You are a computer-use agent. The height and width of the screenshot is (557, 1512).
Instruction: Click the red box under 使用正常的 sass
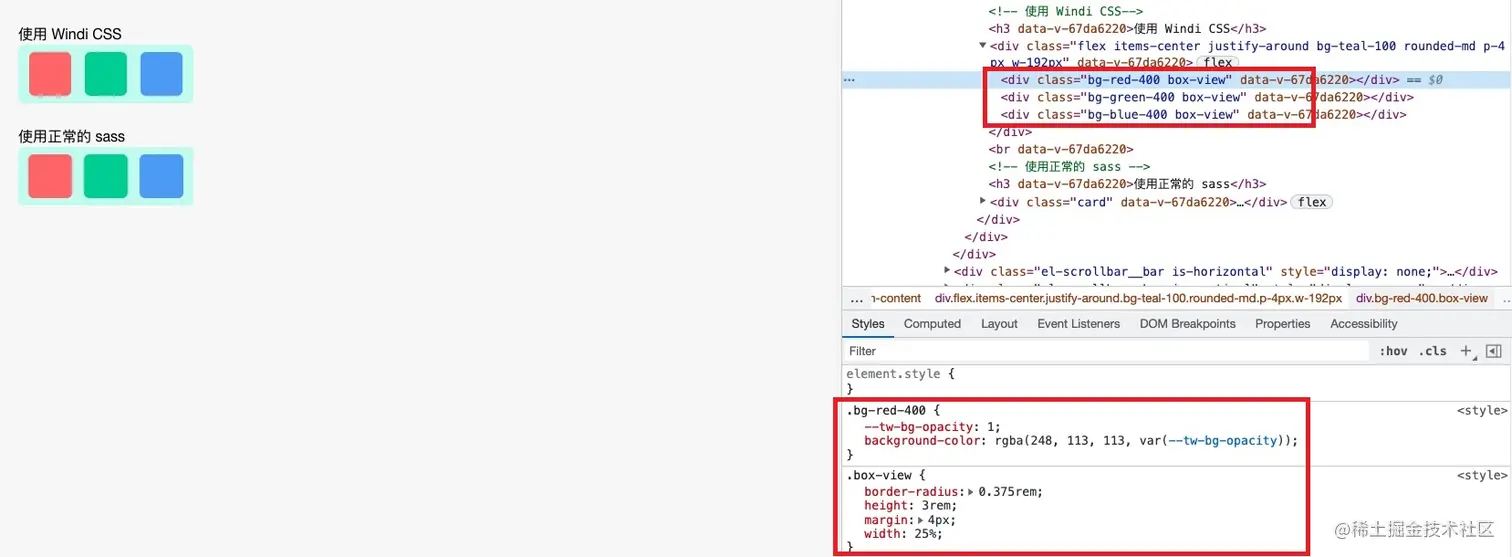[50, 176]
